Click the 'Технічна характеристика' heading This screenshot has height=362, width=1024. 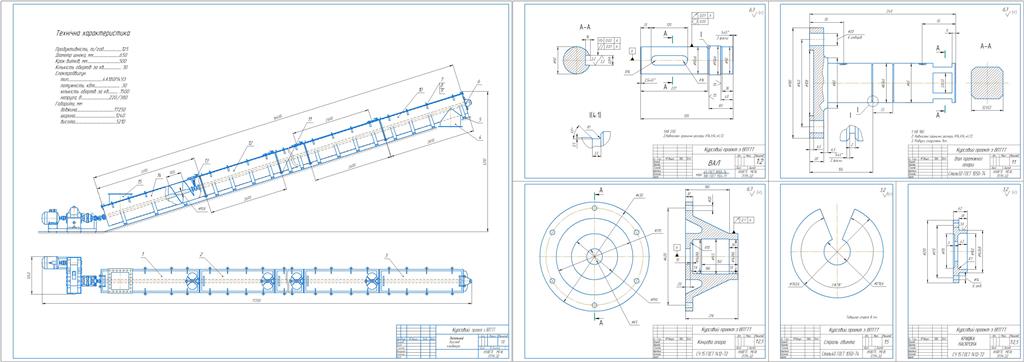(92, 32)
